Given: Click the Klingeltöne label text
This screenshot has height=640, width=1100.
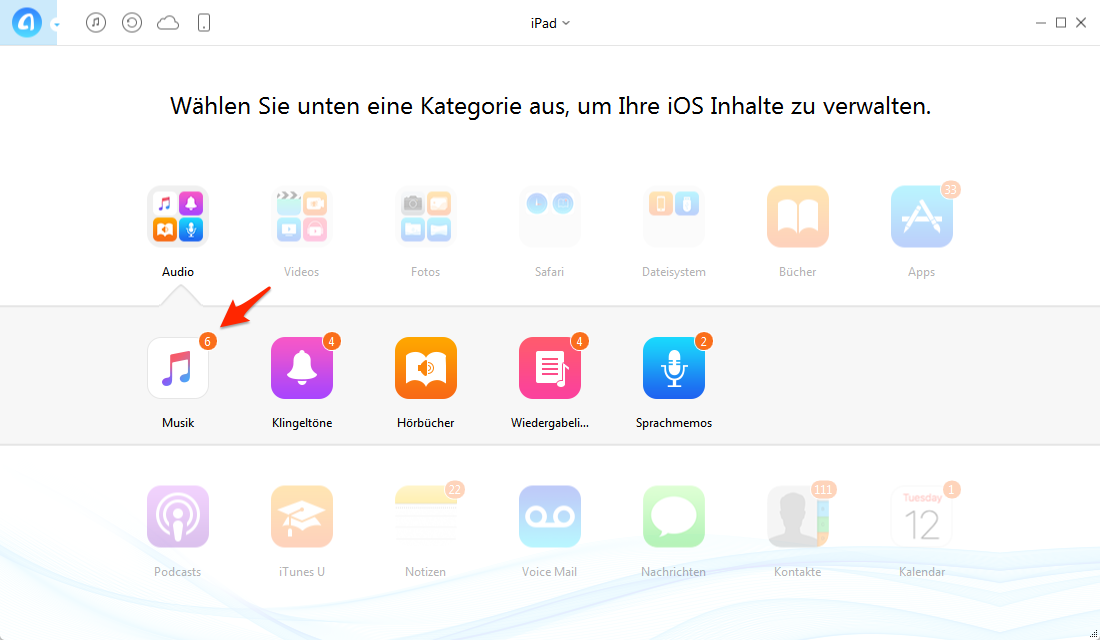Looking at the screenshot, I should point(302,422).
